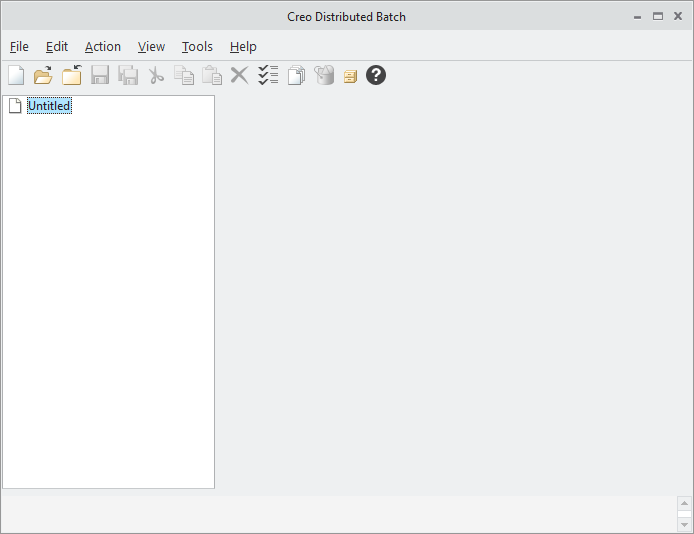The width and height of the screenshot is (694, 534).
Task: Click the clipboard paste icon
Action: [x=212, y=75]
